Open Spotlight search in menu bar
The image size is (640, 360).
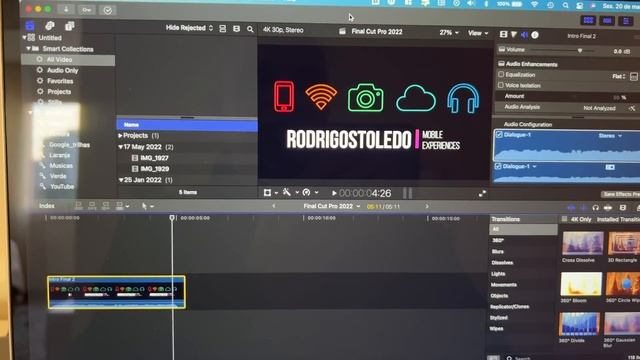(x=565, y=5)
